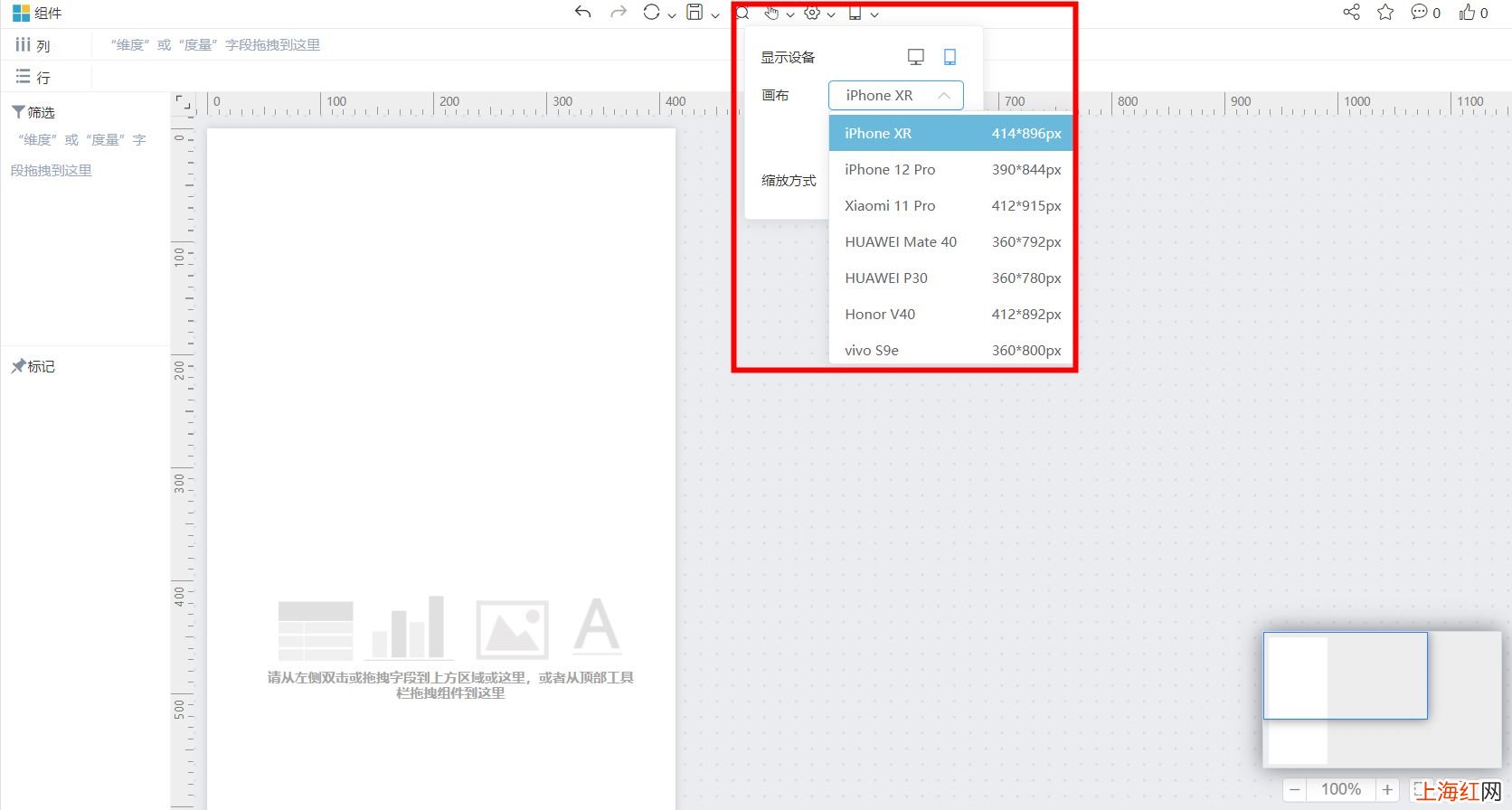Click the 显示设备 label
The width and height of the screenshot is (1512, 810).
[788, 57]
